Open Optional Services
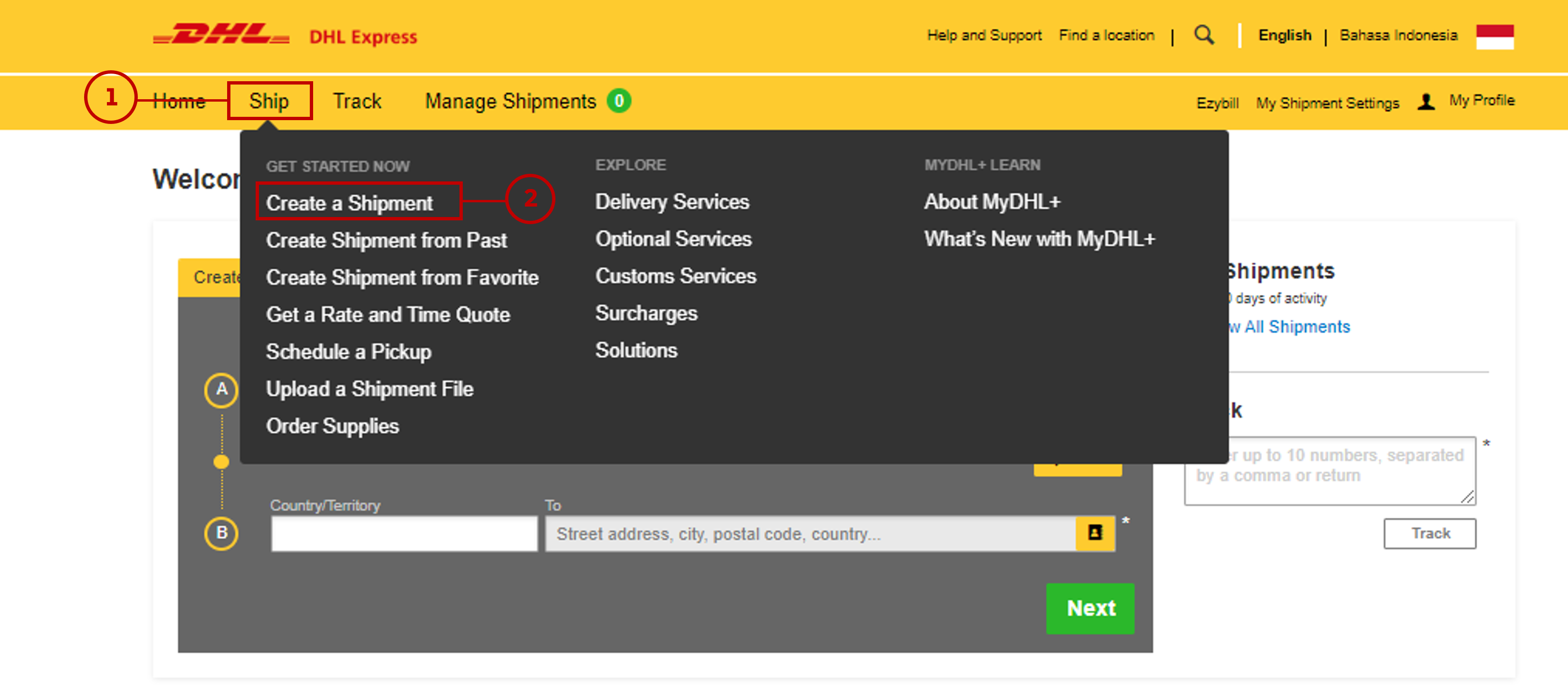1568x690 pixels. tap(673, 238)
